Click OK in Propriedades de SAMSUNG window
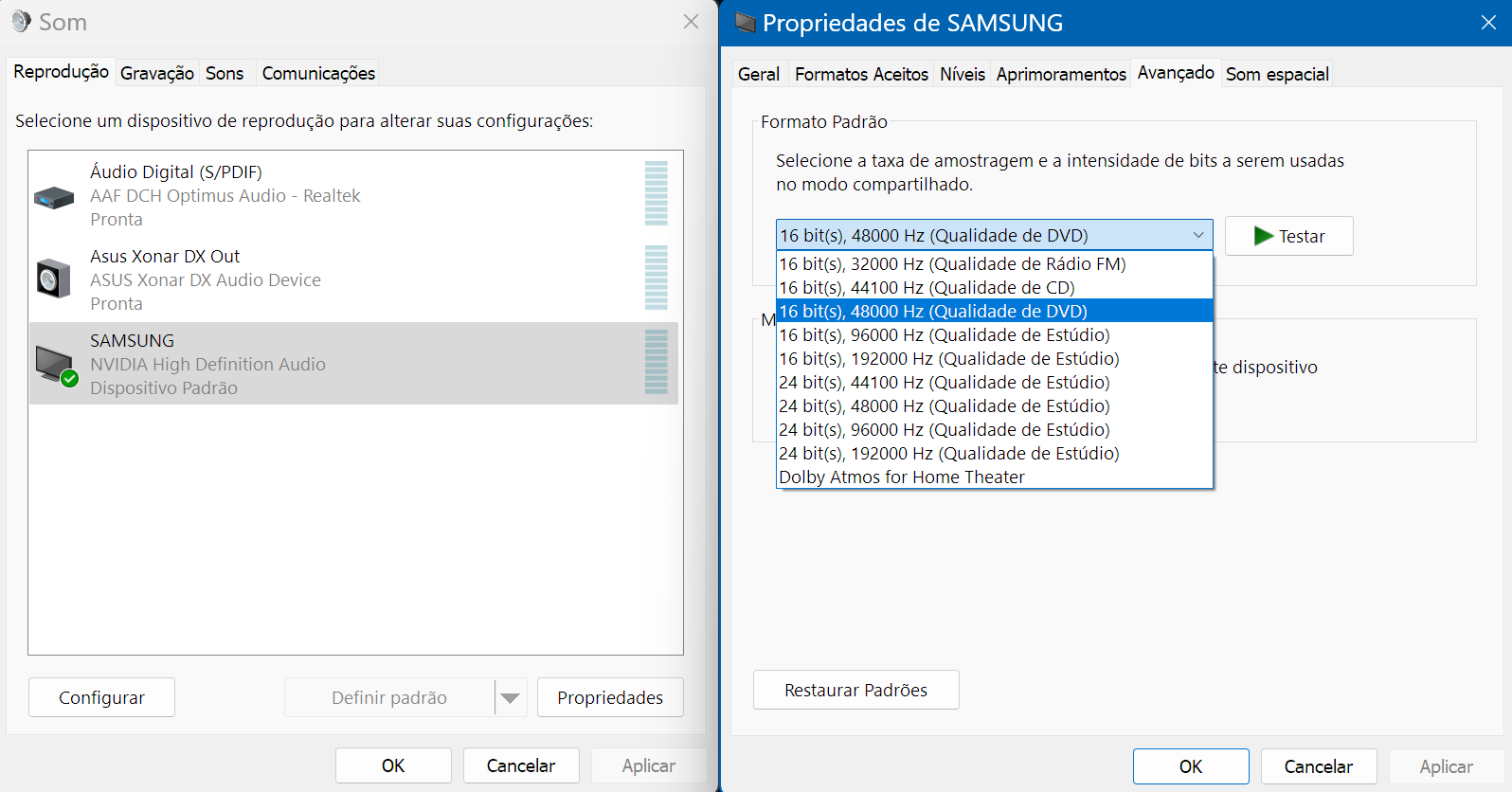This screenshot has width=1512, height=792. 1191,766
